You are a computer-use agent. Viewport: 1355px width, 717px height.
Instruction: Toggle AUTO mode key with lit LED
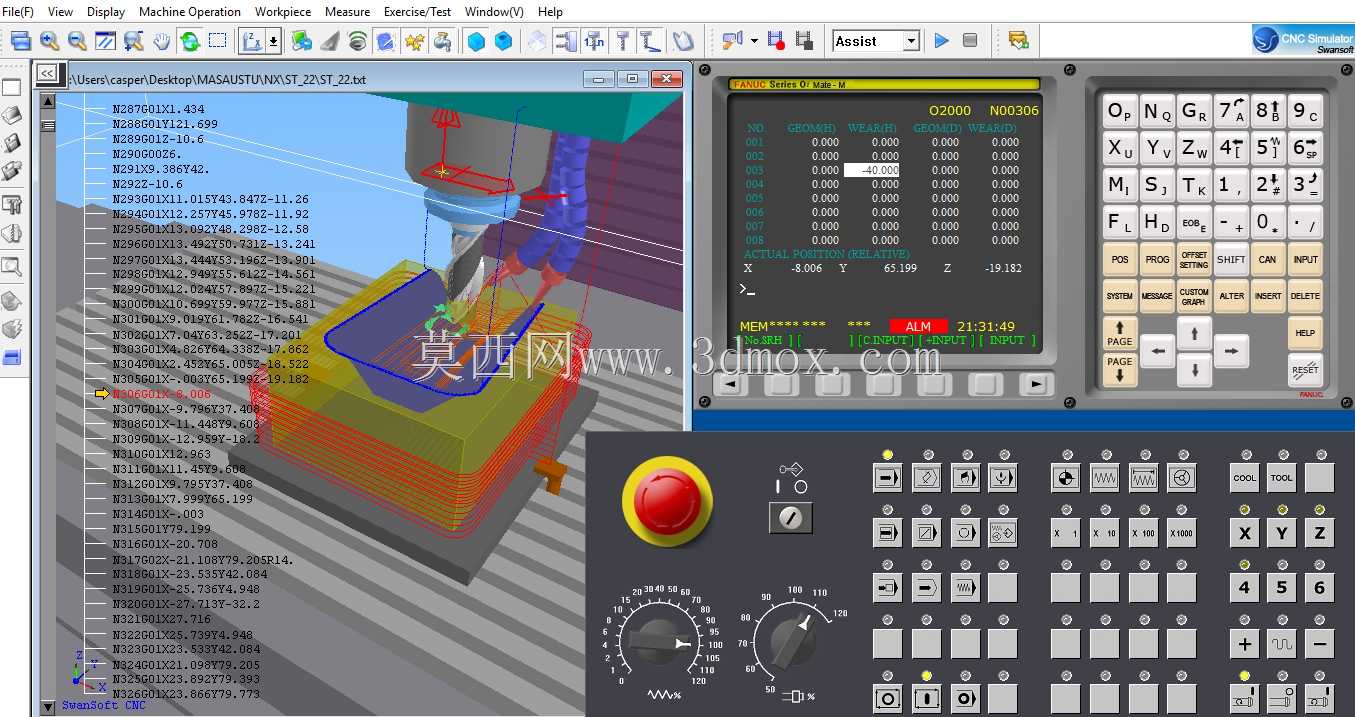[887, 478]
